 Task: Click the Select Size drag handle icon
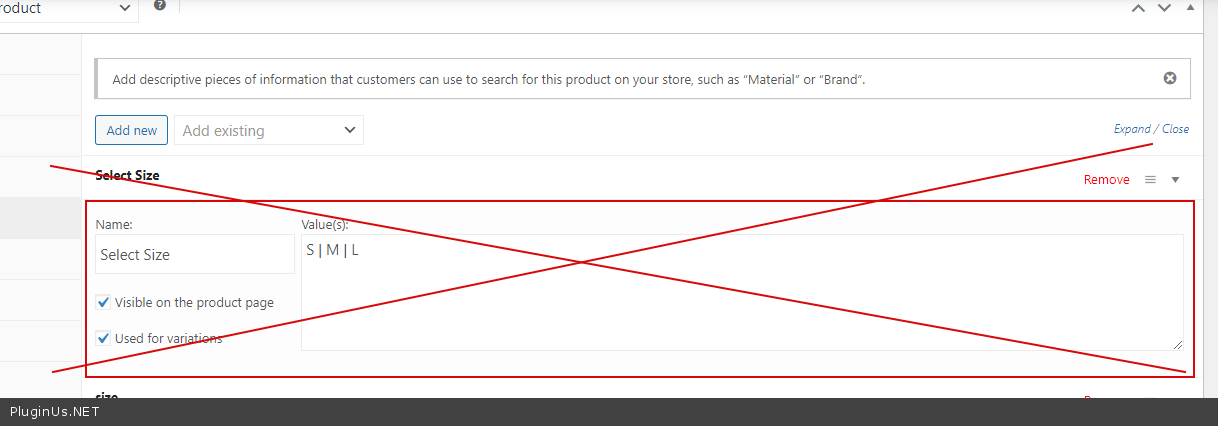[1150, 180]
